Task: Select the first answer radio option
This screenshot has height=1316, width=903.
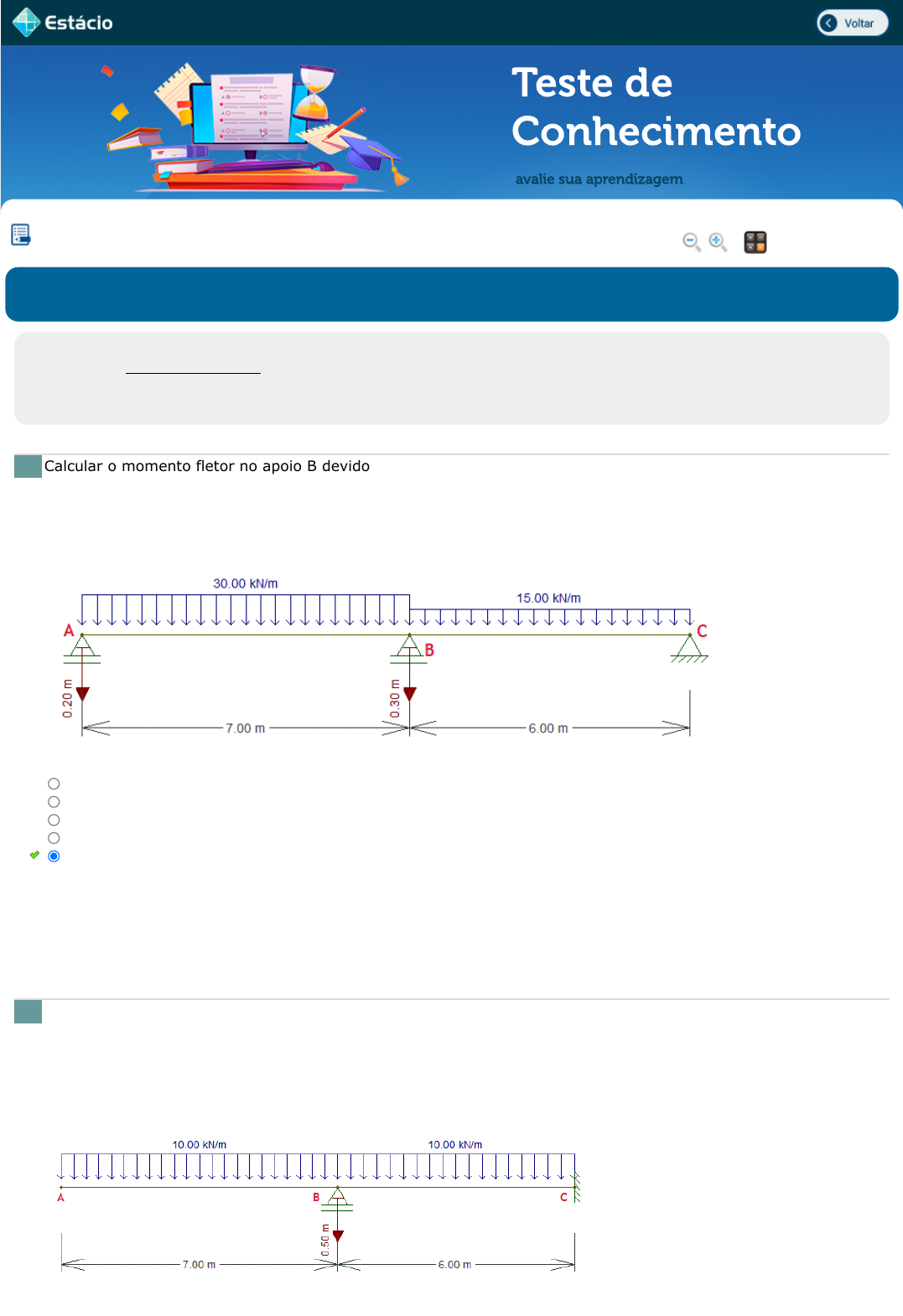Action: click(x=54, y=784)
